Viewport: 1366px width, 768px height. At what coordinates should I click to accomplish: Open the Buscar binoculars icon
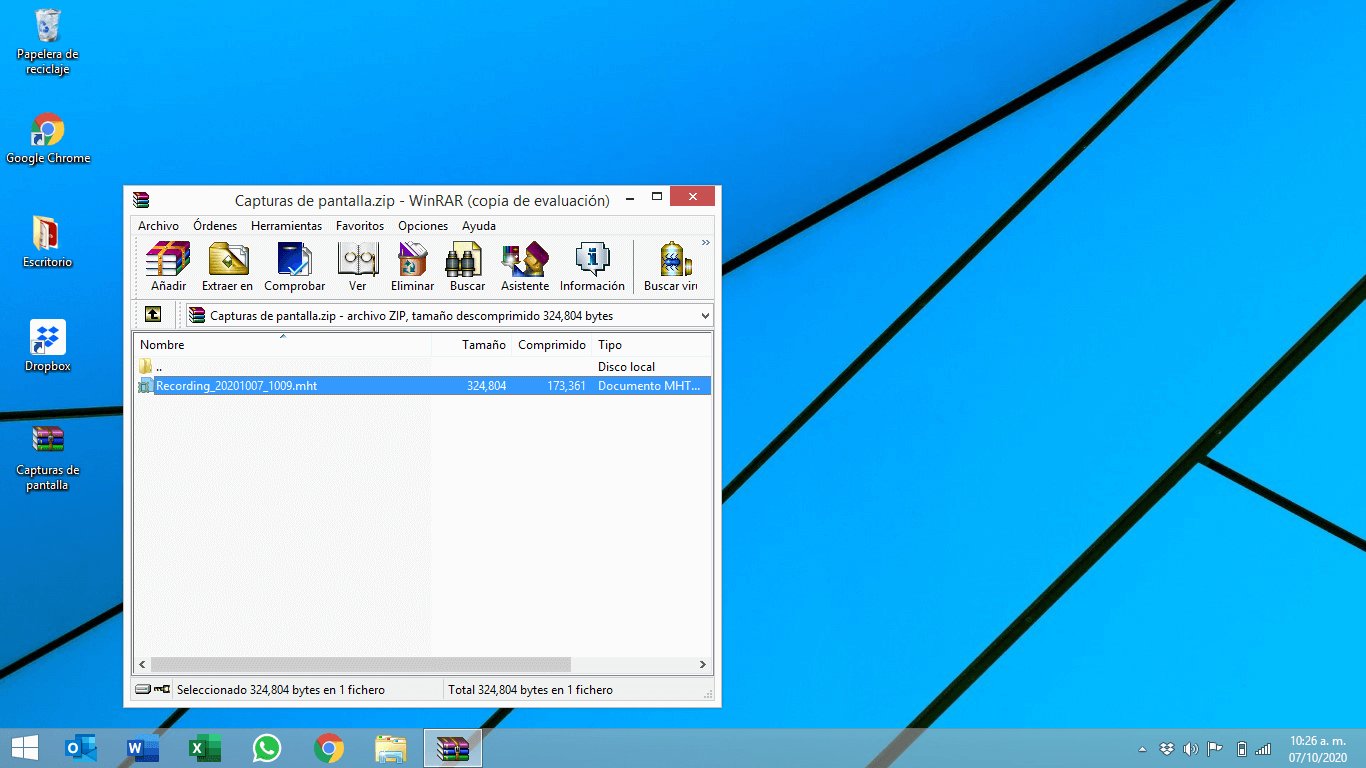(x=467, y=267)
